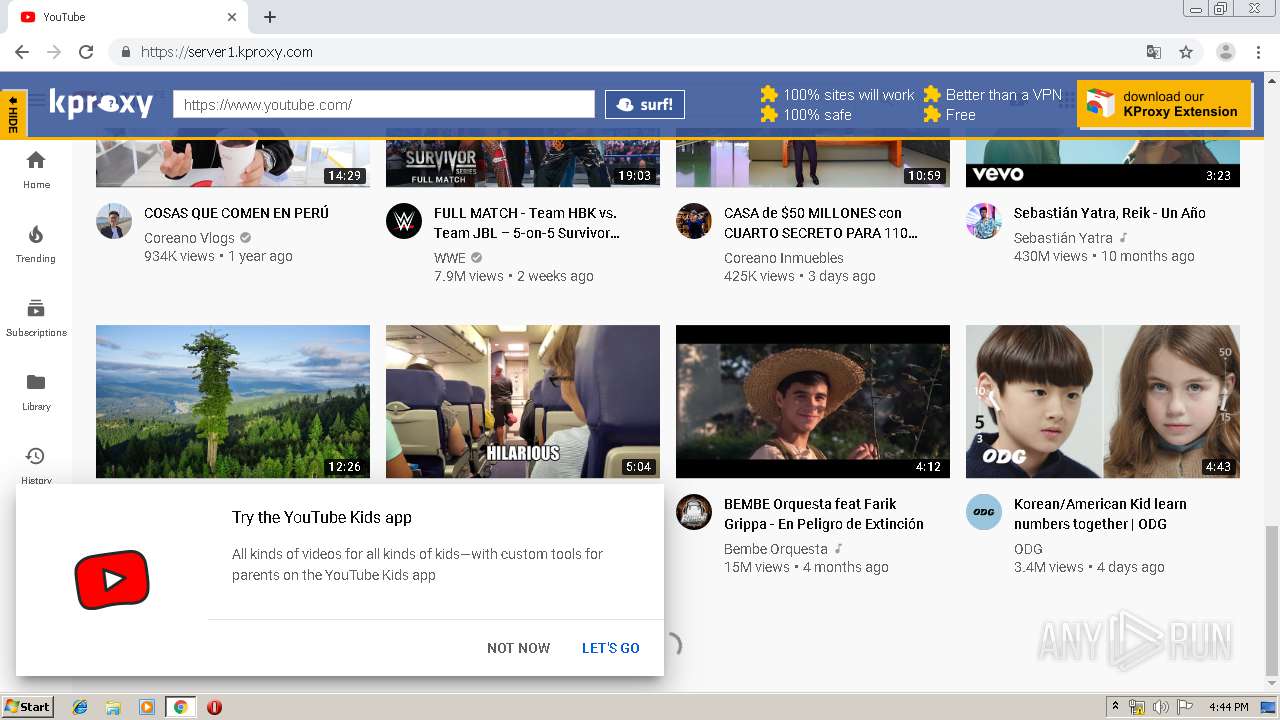This screenshot has height=720, width=1280.
Task: Click the Bembe Orquesta channel avatar
Action: [694, 512]
